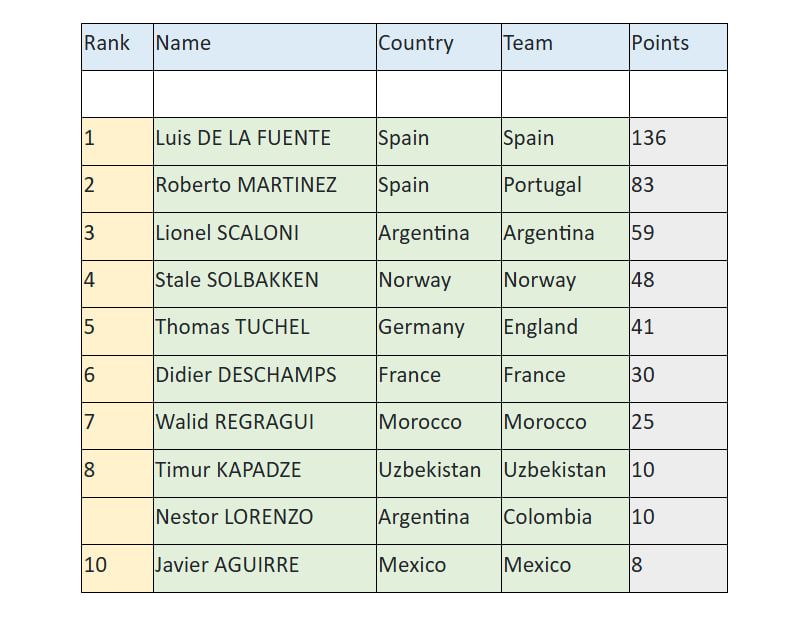Click the Timur KAPADZE cell
Viewport: 788px width, 621px height.
tap(264, 470)
